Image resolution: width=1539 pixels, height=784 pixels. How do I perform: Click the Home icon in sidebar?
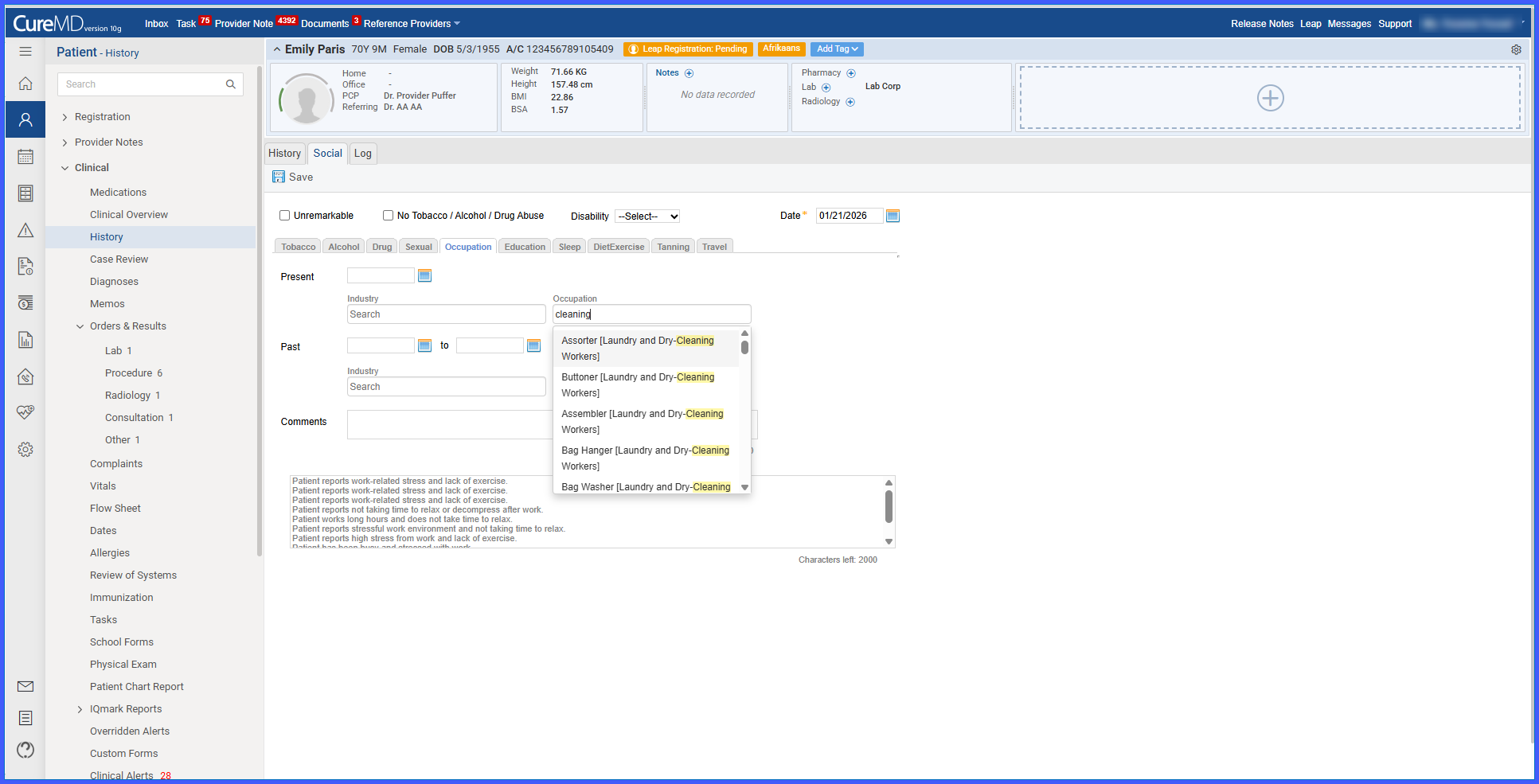(25, 84)
